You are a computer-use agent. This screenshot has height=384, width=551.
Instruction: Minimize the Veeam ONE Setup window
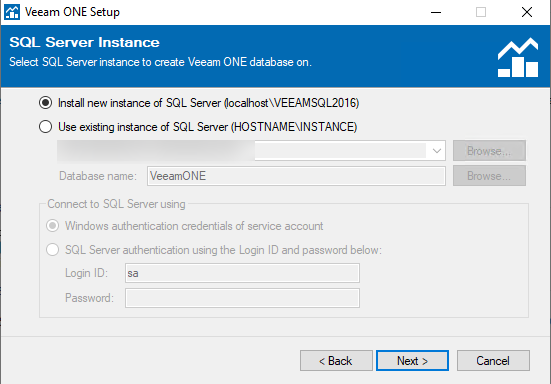coord(436,12)
